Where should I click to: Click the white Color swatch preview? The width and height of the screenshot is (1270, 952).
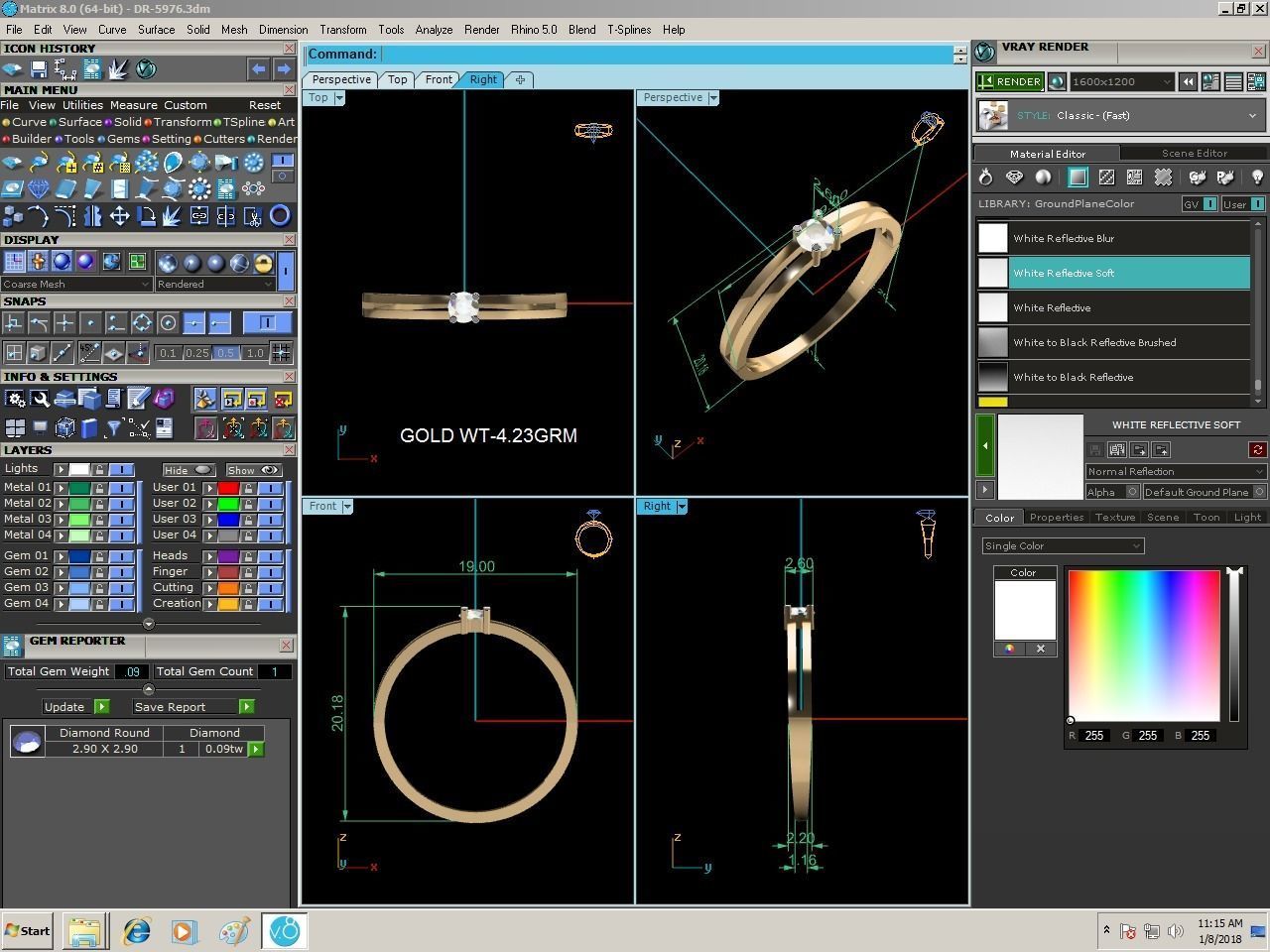pos(1025,611)
